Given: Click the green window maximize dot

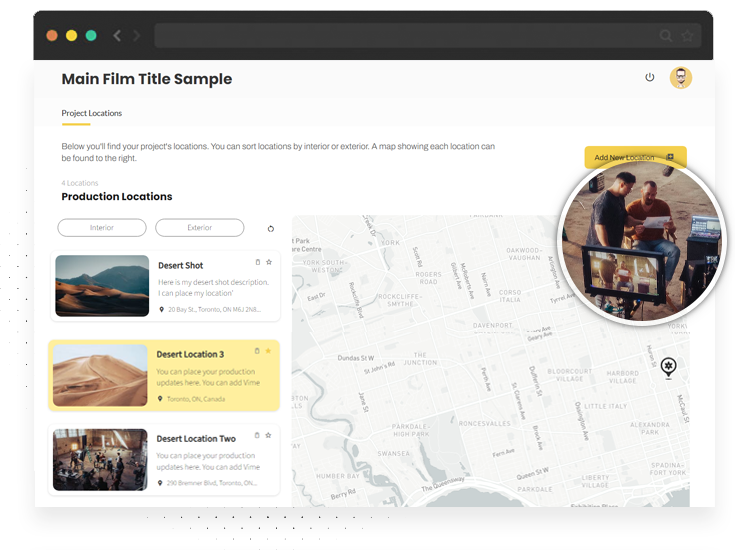Looking at the screenshot, I should [x=91, y=36].
